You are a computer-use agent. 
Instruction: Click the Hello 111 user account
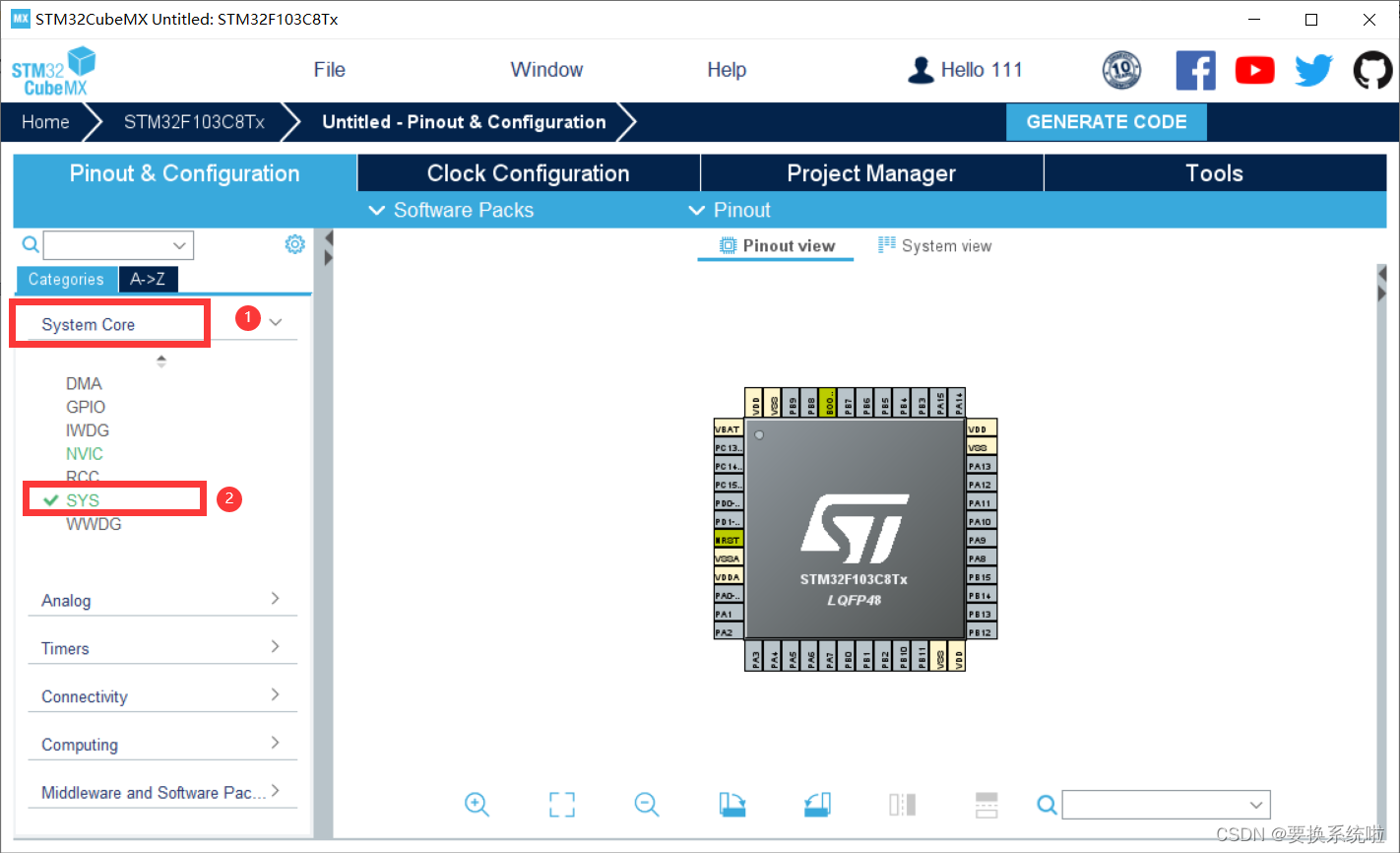point(965,70)
